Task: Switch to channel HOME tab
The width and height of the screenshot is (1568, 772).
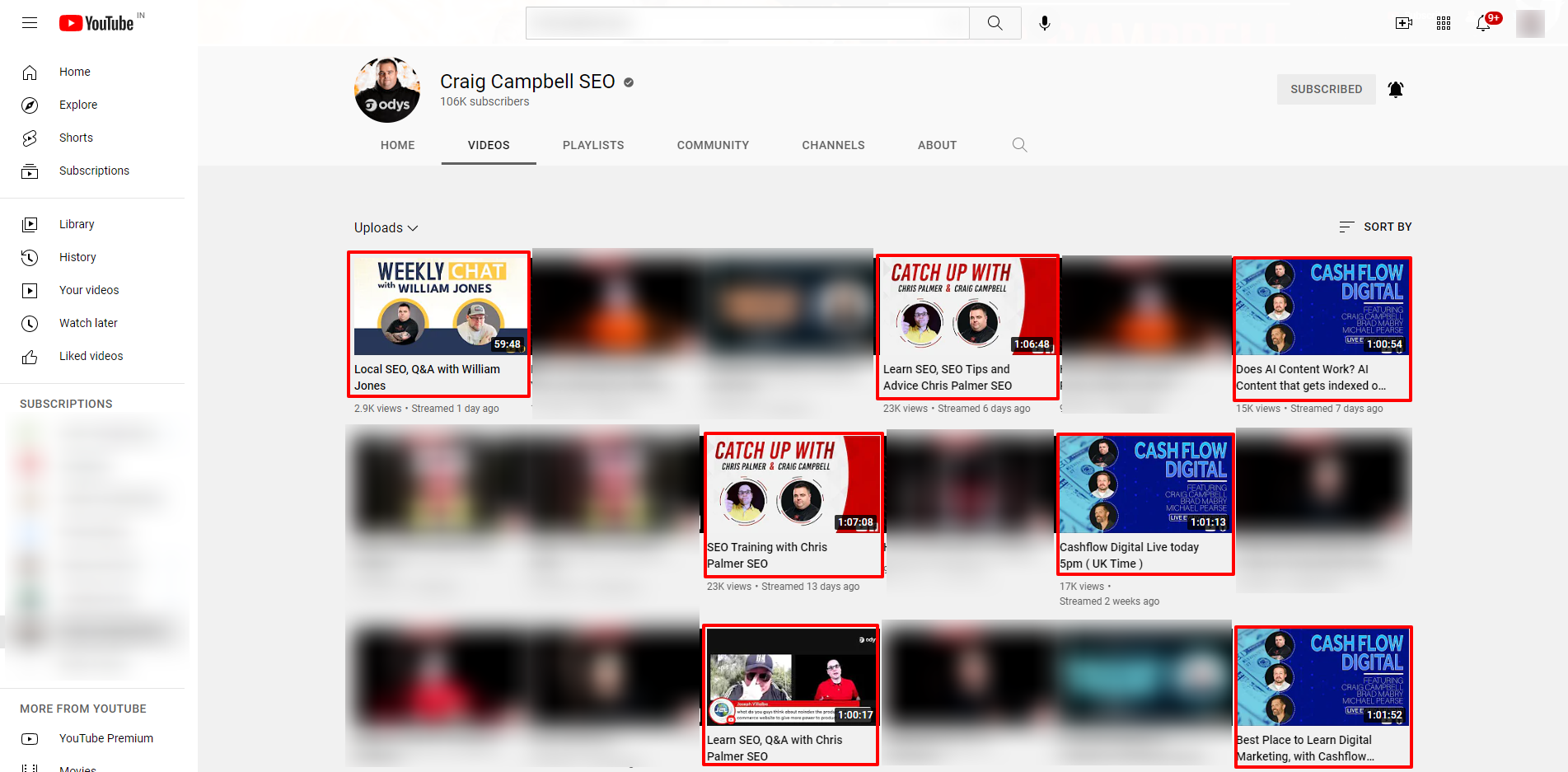Action: [x=398, y=145]
